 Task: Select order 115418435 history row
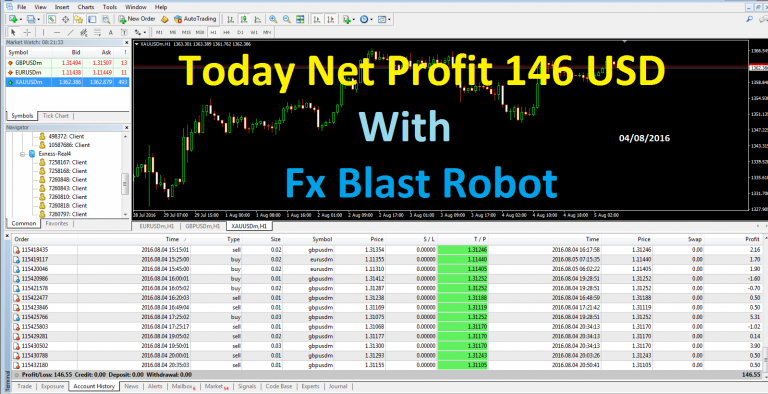388,250
